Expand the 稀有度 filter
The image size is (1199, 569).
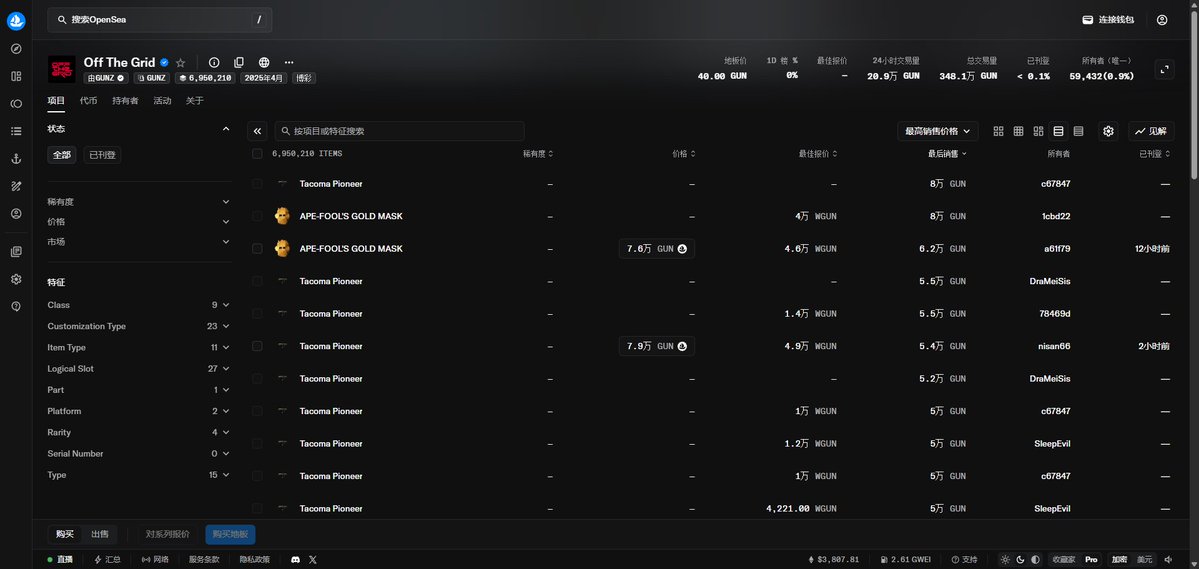tap(138, 202)
